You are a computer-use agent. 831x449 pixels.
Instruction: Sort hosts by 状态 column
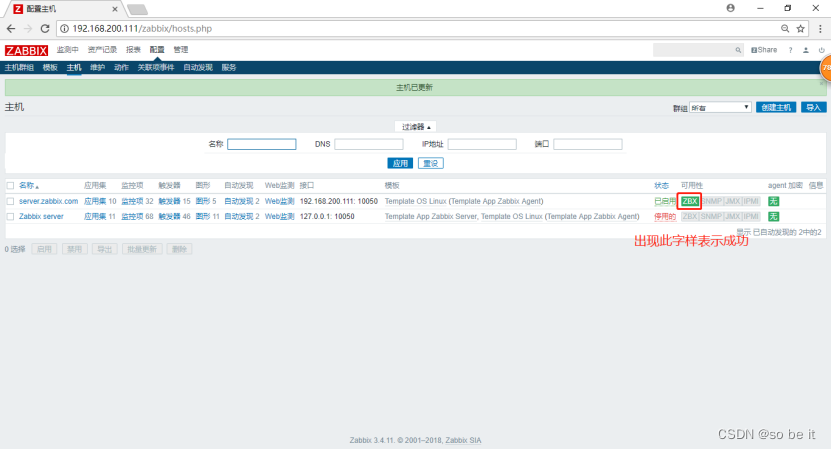661,186
